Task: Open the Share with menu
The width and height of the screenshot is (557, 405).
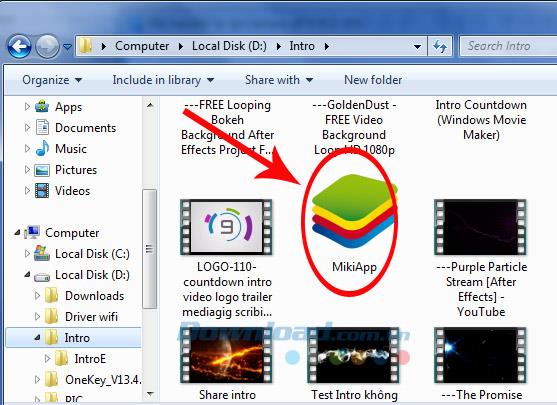Action: (279, 80)
